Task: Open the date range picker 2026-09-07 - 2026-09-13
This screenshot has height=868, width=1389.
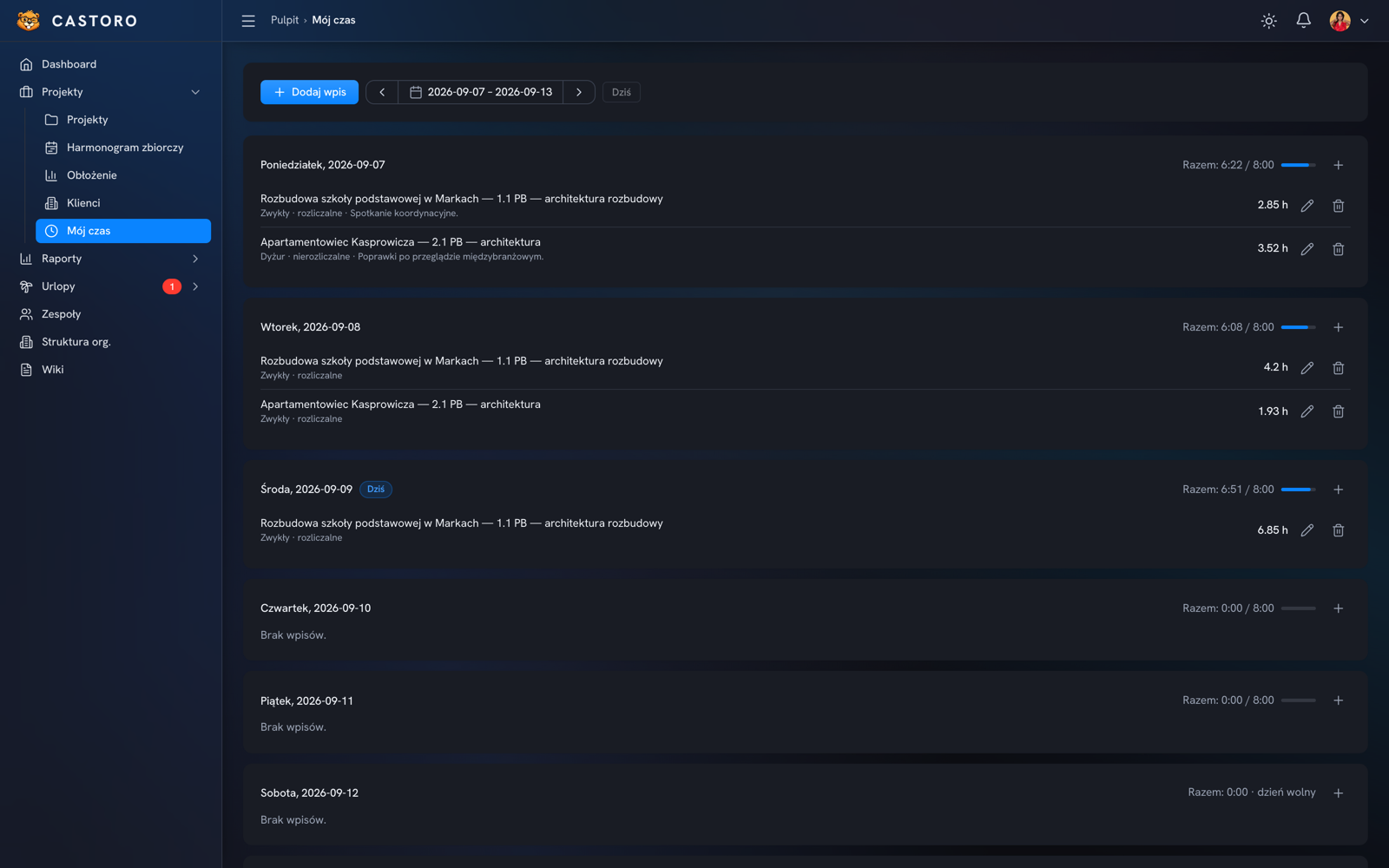Action: tap(481, 92)
